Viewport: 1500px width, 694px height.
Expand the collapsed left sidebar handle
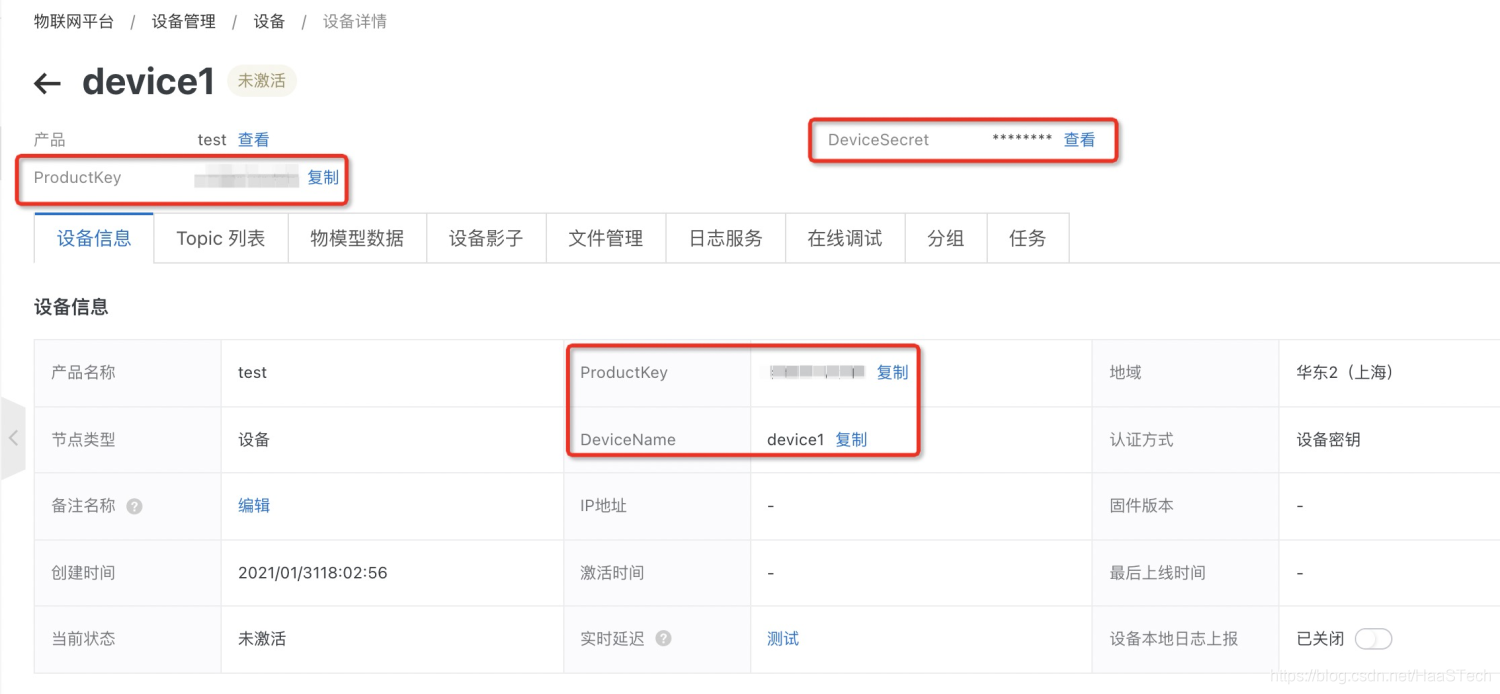(x=13, y=438)
